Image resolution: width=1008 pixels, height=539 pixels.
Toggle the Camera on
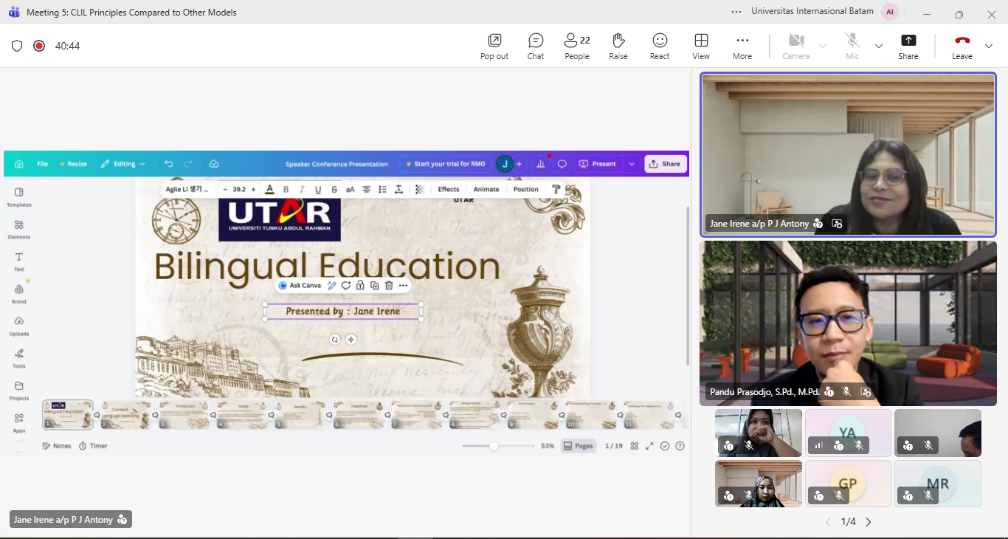click(x=796, y=46)
